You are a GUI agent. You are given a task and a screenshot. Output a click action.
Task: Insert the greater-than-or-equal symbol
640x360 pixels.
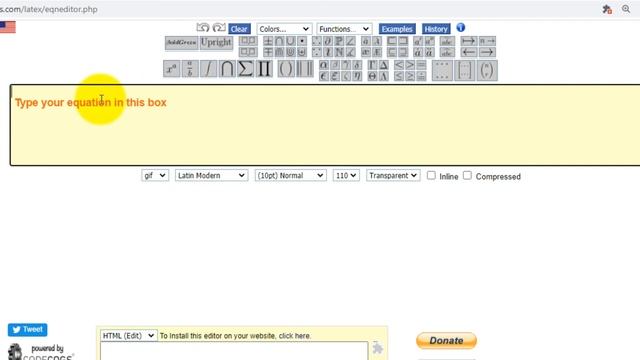click(410, 76)
